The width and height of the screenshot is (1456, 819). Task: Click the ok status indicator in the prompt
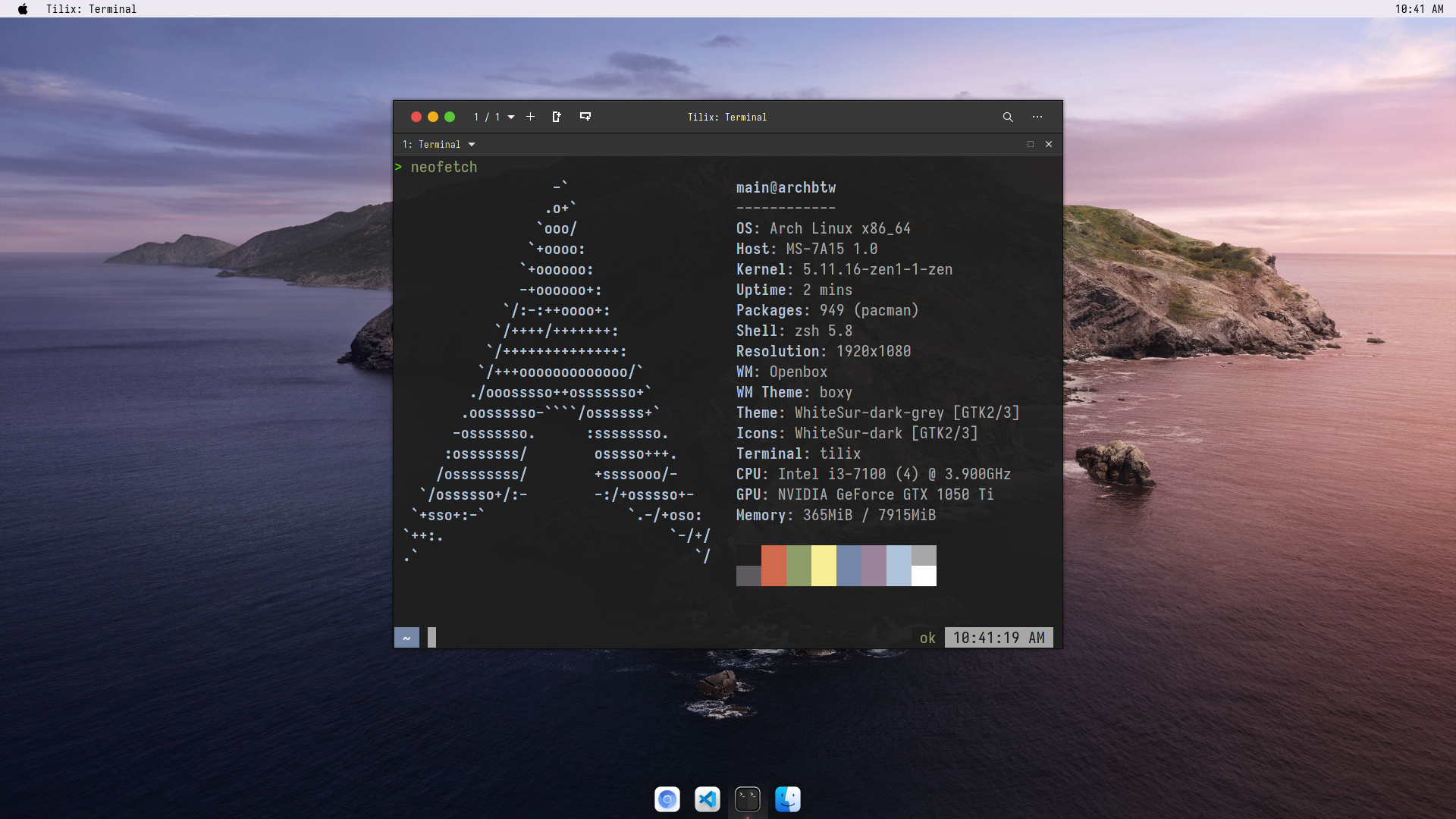927,638
